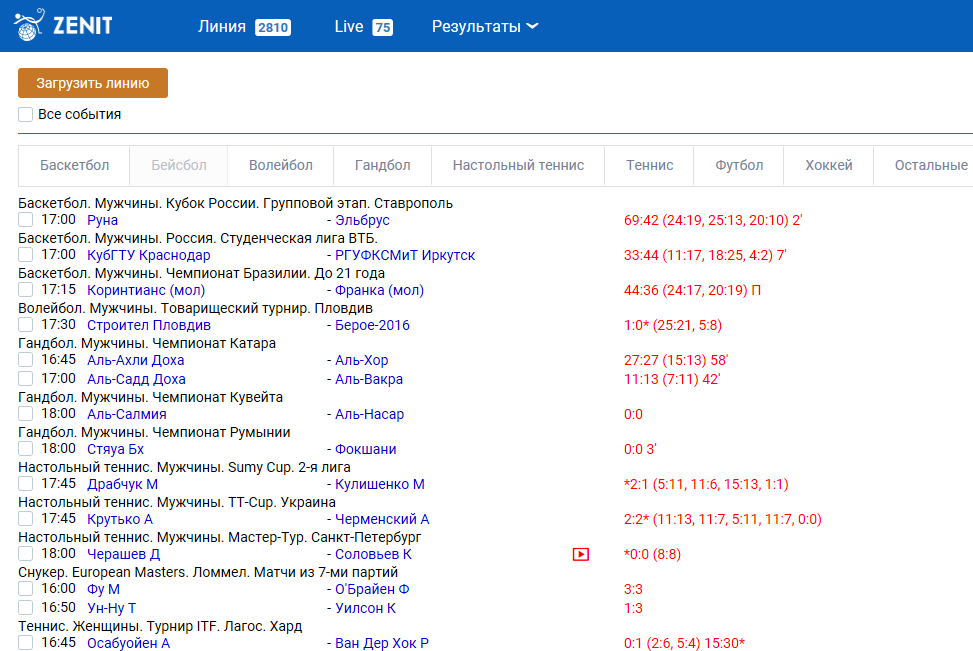Image resolution: width=973 pixels, height=651 pixels.
Task: Open the Коринтианс (мол) link
Action: [x=146, y=290]
